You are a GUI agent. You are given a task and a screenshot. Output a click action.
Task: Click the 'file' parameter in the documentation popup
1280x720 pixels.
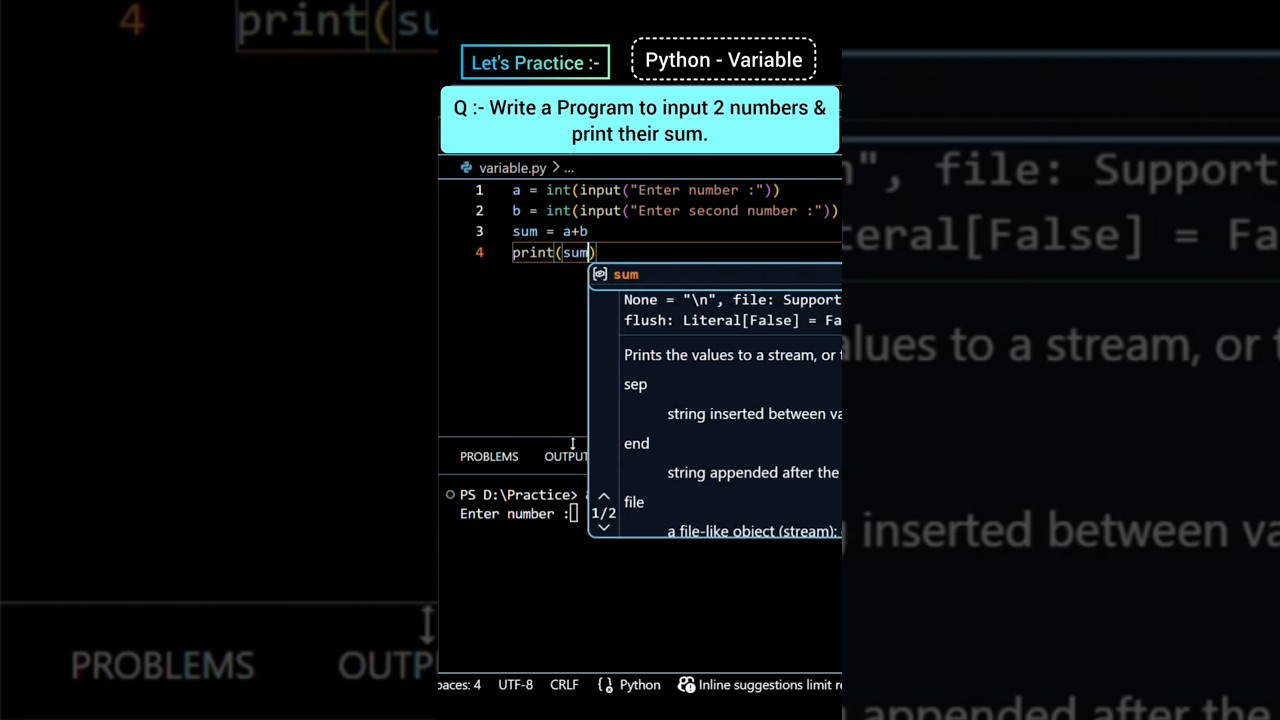634,502
